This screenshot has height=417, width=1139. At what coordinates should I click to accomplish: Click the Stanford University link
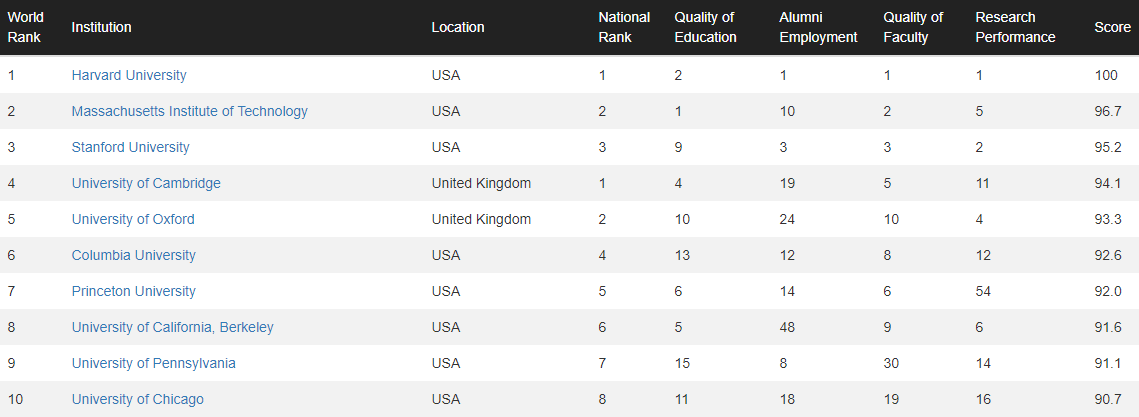131,147
